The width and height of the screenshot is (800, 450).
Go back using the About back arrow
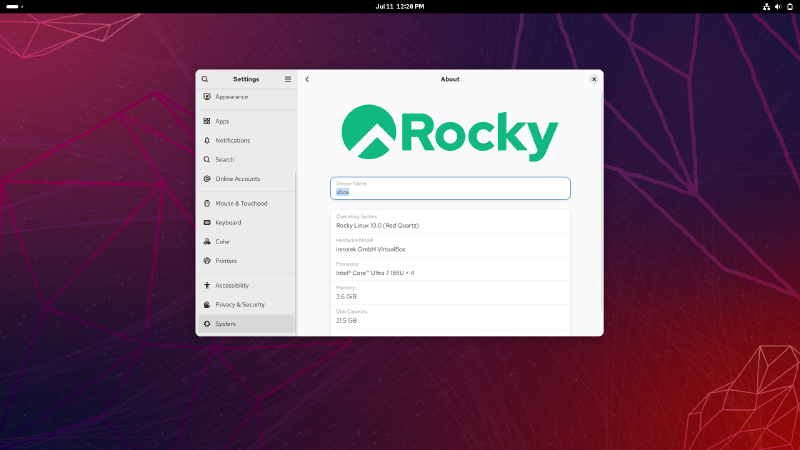pyautogui.click(x=307, y=79)
